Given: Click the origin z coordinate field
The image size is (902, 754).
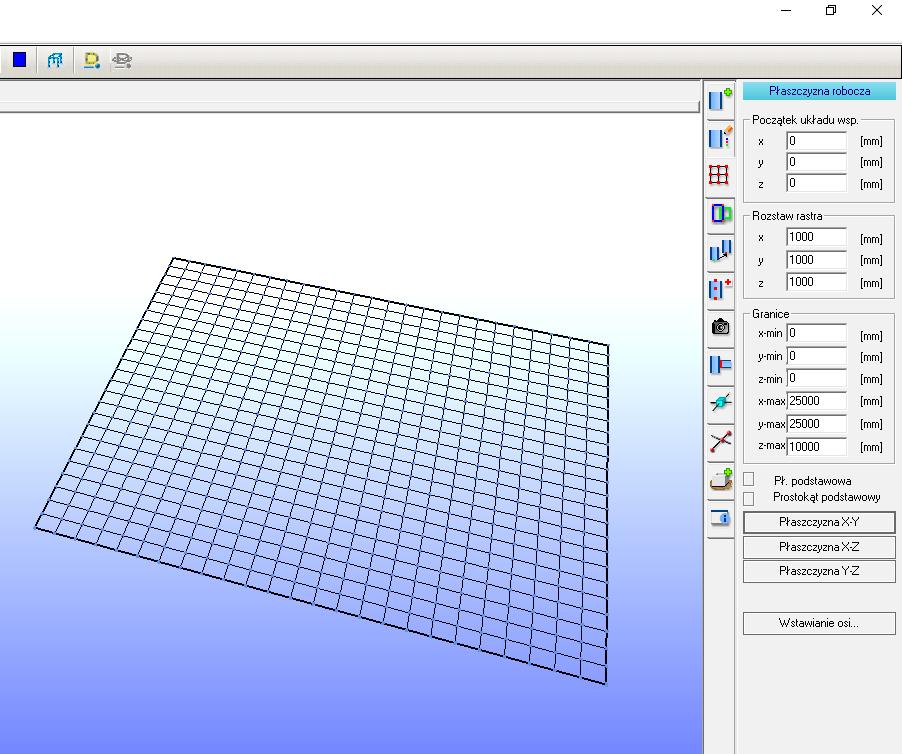Looking at the screenshot, I should point(816,183).
